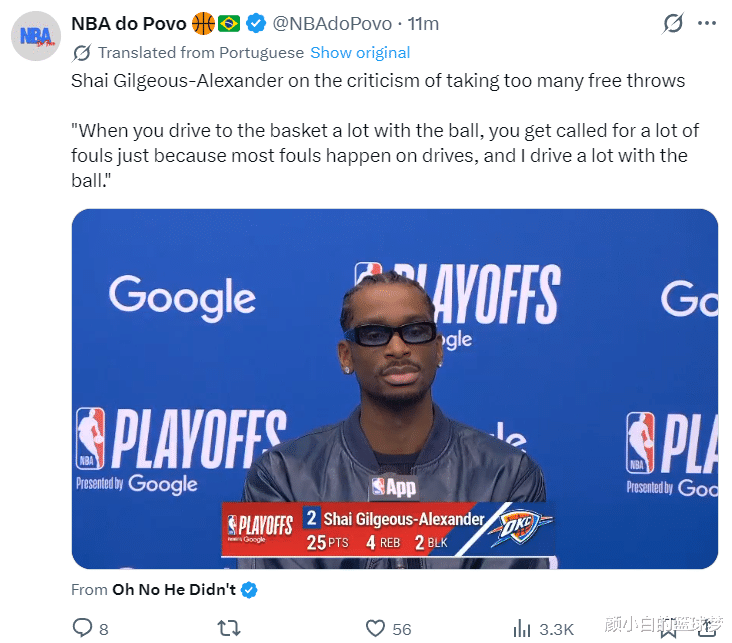Click the Brazil flag emoji in the name
The width and height of the screenshot is (732, 643).
[x=229, y=23]
